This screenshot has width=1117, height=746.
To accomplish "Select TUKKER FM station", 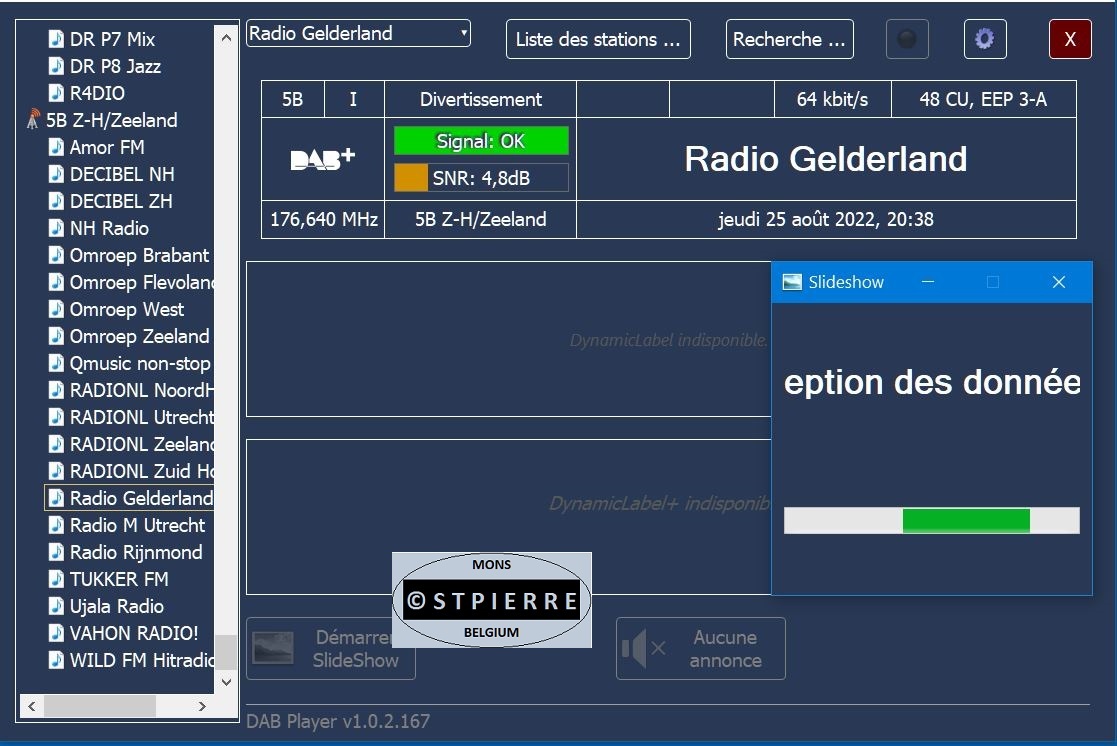I will pyautogui.click(x=119, y=579).
